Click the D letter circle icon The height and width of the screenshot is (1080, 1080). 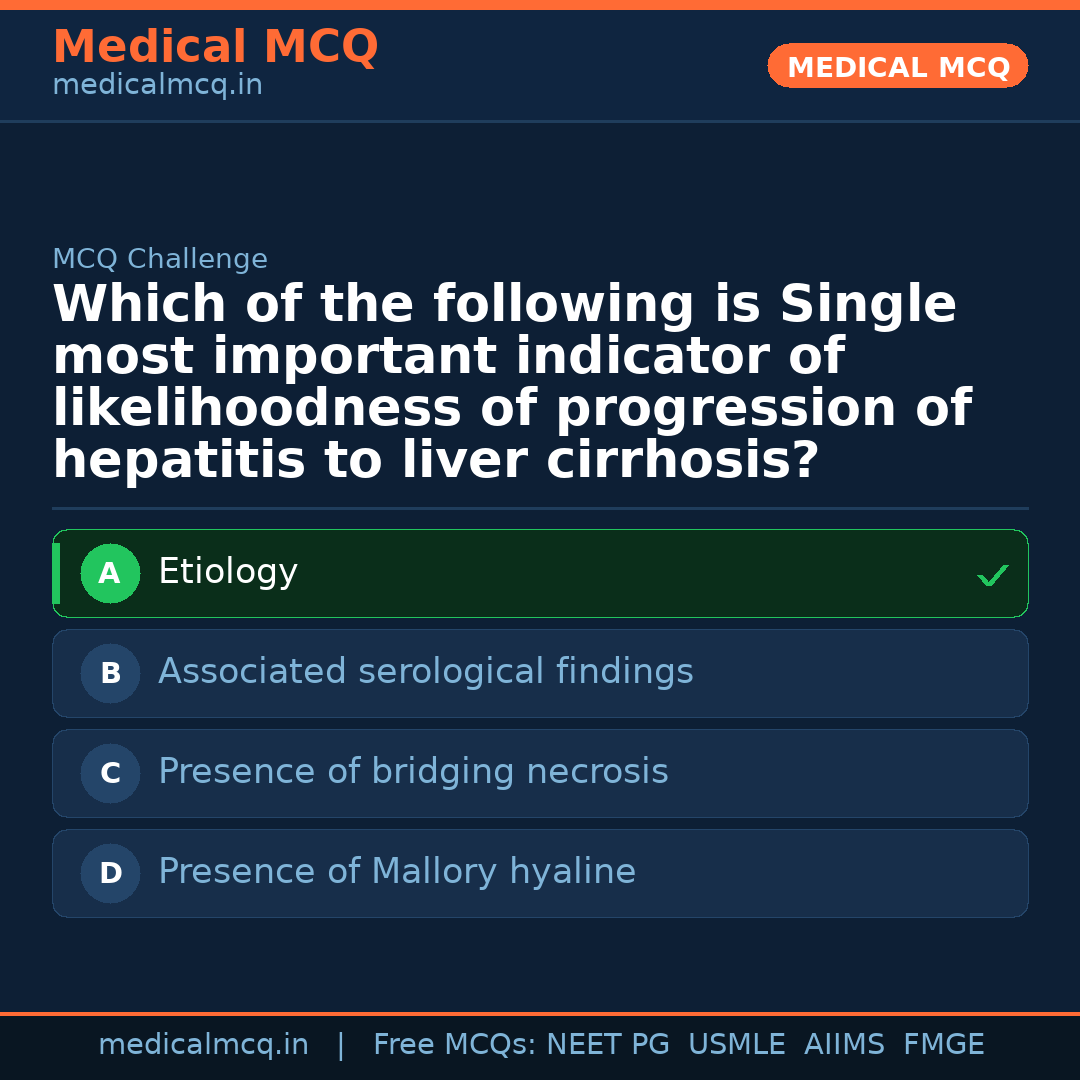coord(110,874)
